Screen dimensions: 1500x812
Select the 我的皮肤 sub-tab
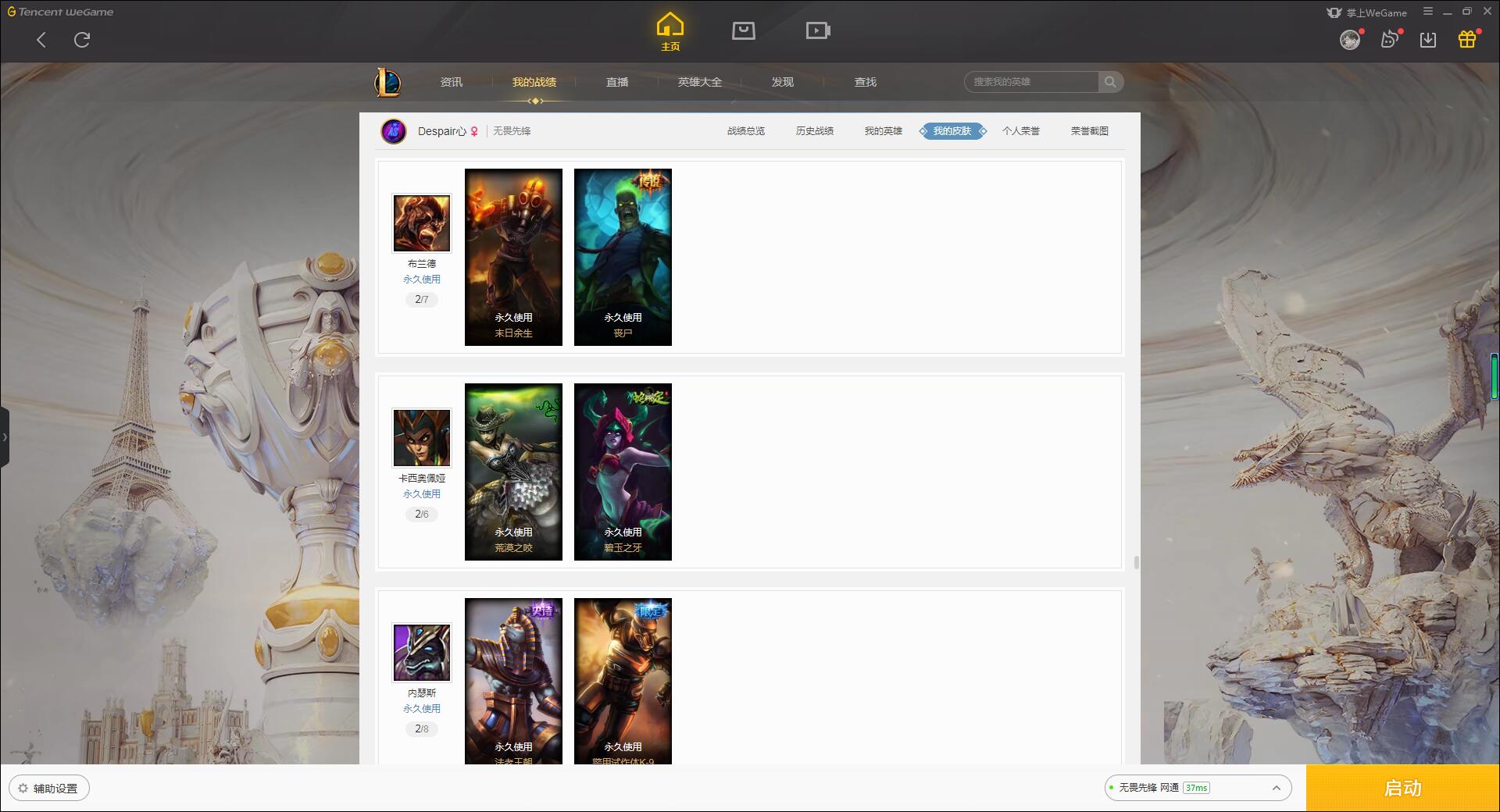[x=952, y=131]
